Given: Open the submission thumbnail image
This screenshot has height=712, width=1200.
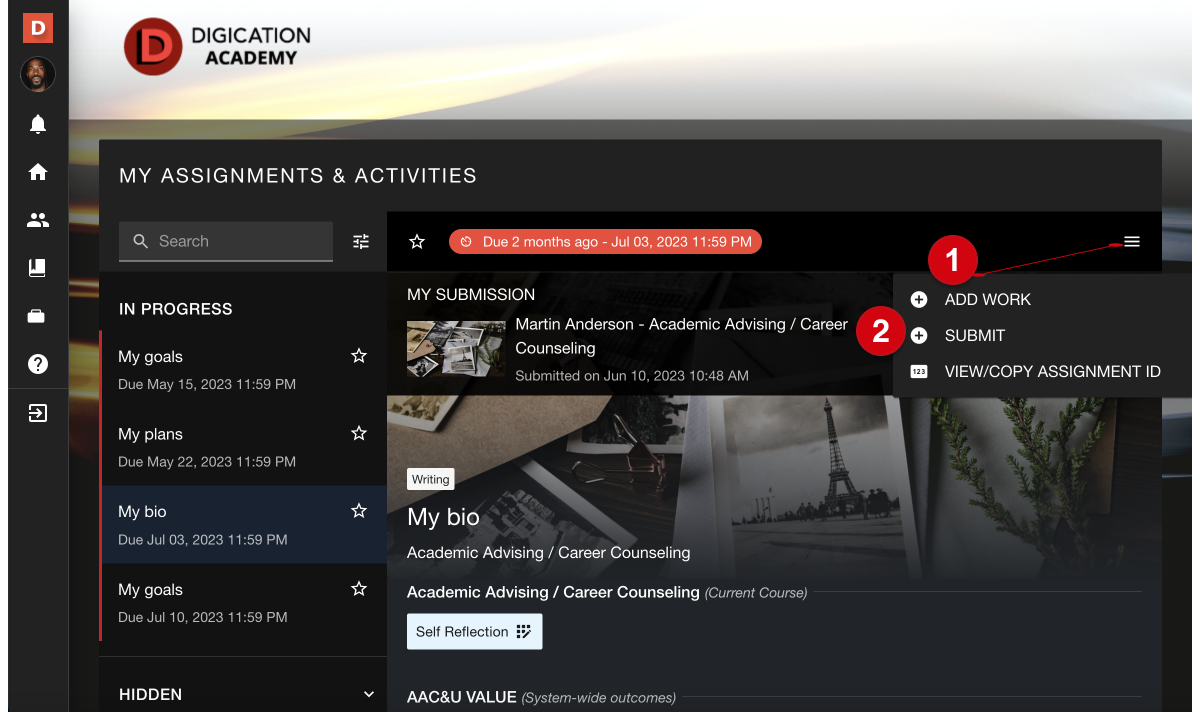Looking at the screenshot, I should pyautogui.click(x=456, y=348).
